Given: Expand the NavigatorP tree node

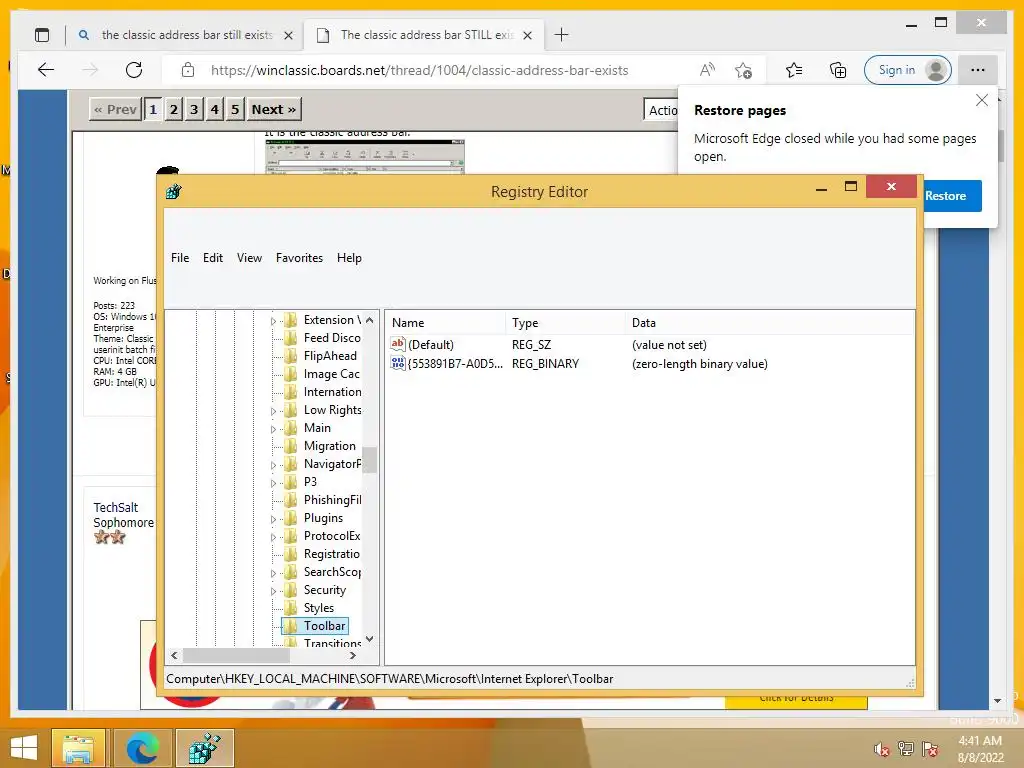Looking at the screenshot, I should point(274,465).
